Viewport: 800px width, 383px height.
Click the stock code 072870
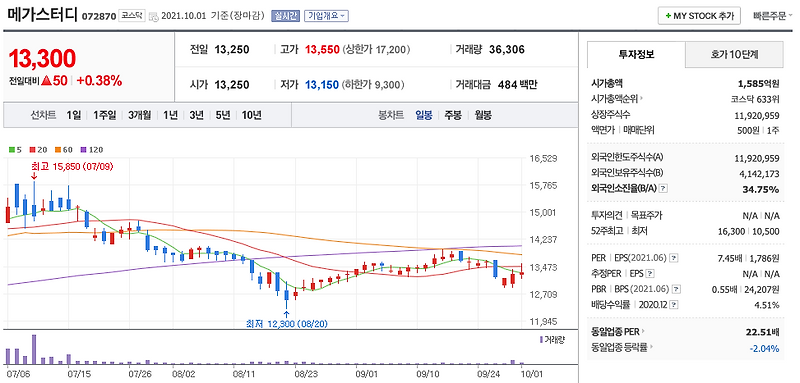(98, 16)
